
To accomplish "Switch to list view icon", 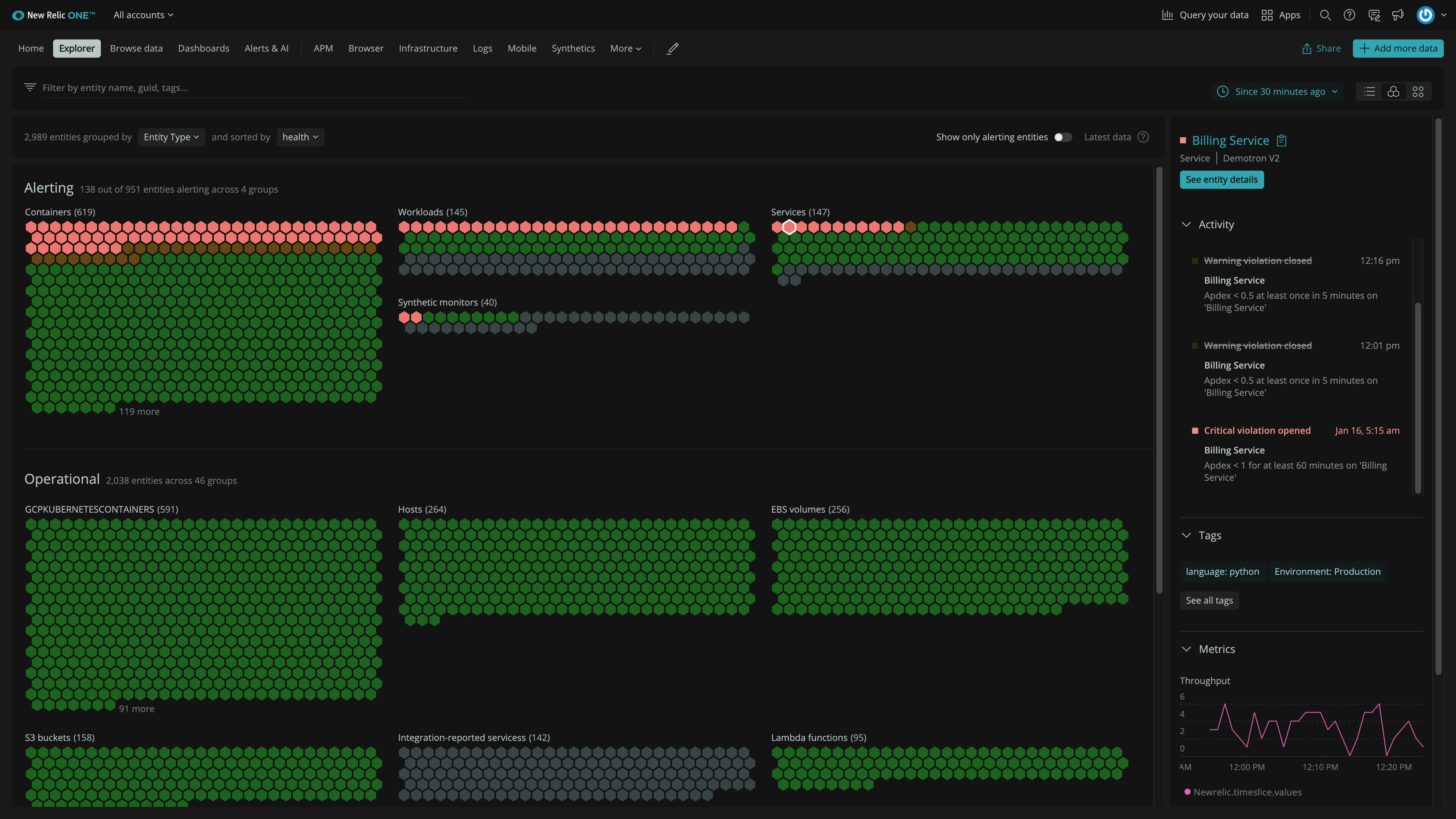I will pos(1369,91).
